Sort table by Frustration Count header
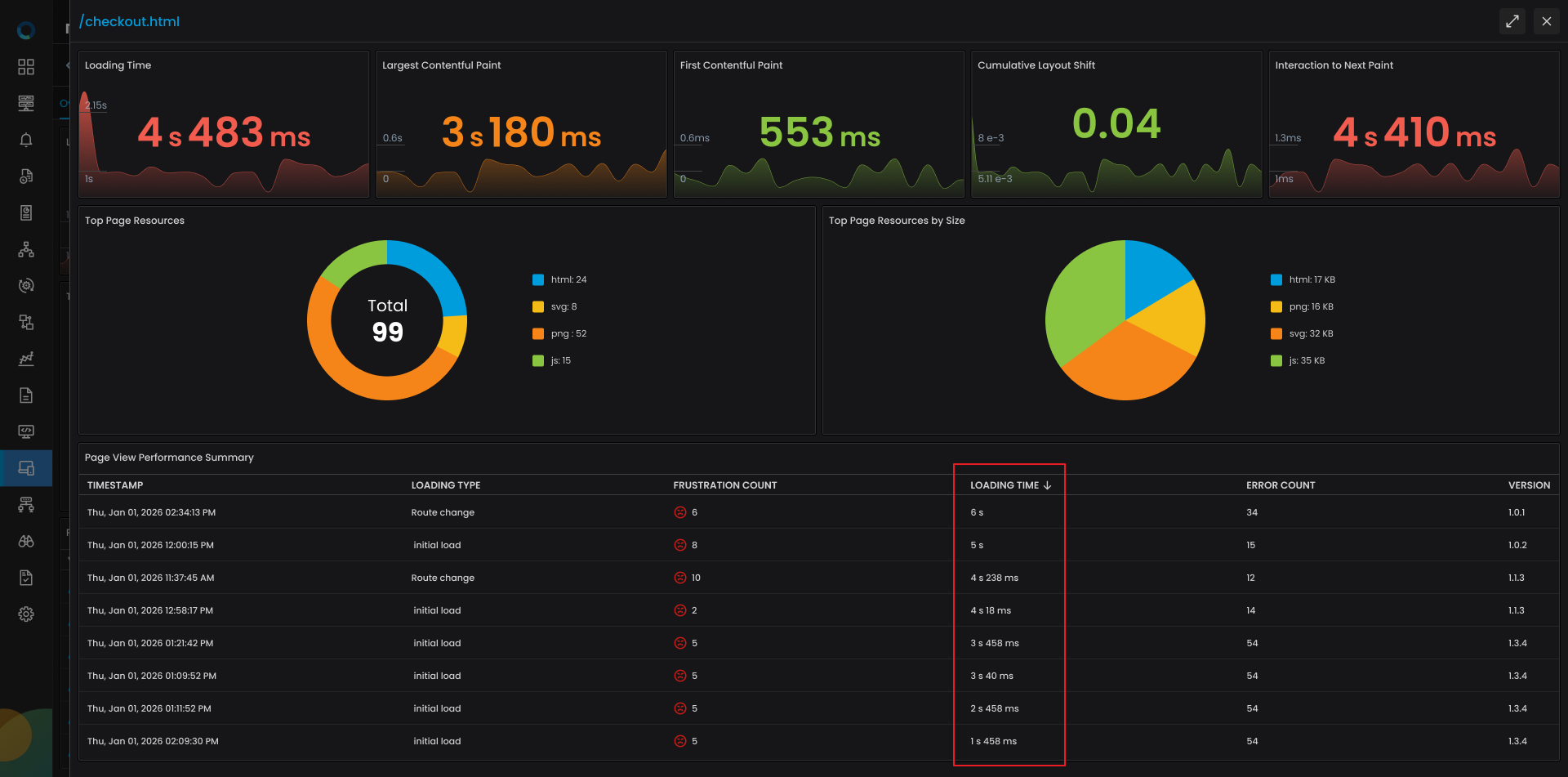 click(724, 485)
